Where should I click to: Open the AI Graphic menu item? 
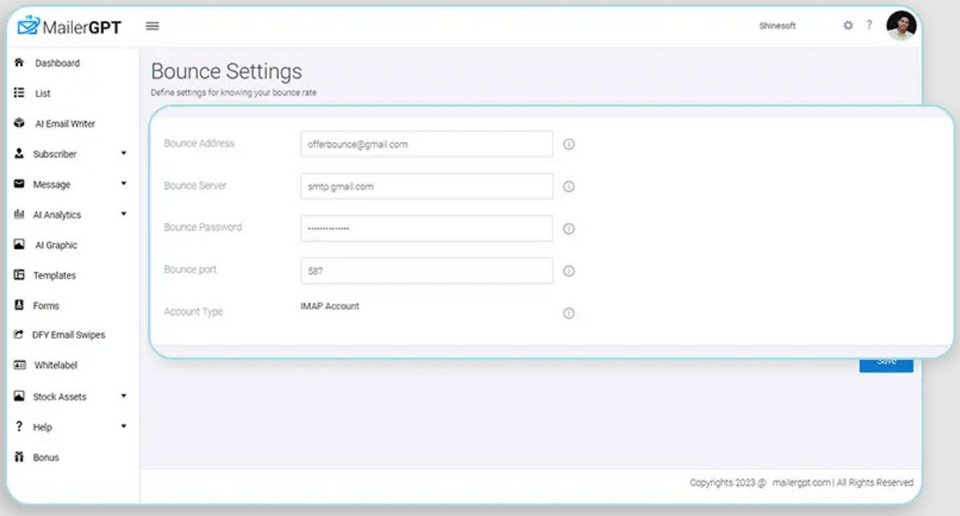[56, 245]
